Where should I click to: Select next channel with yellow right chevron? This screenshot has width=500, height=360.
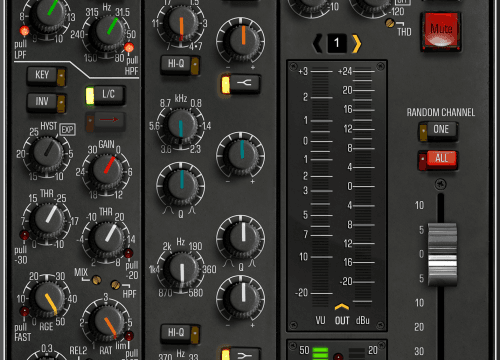357,43
